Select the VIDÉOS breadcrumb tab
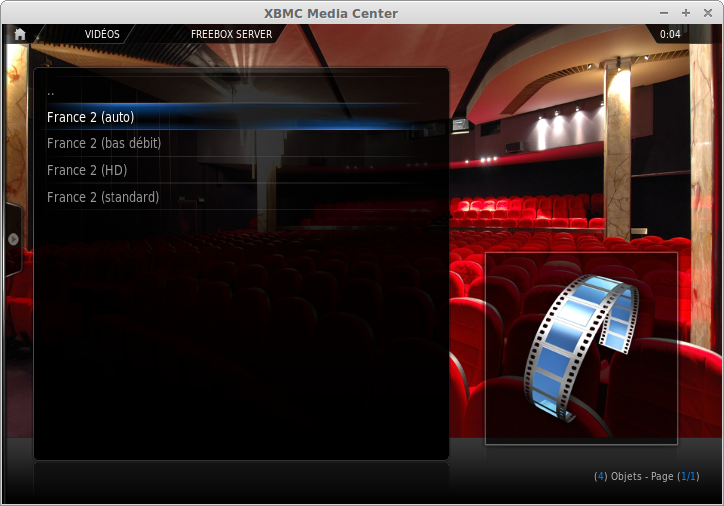The image size is (724, 506). [x=102, y=34]
